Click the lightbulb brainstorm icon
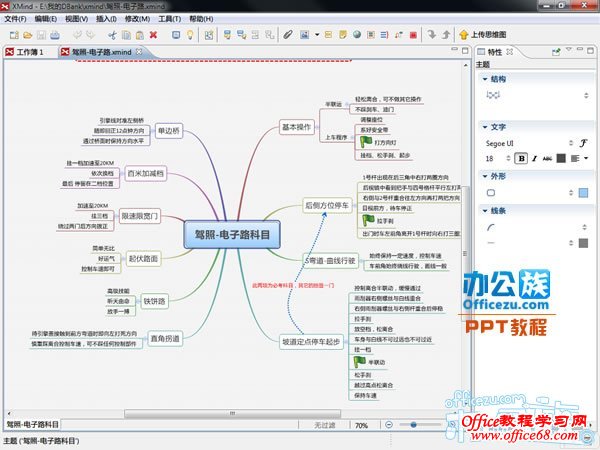This screenshot has height=450, width=600. pos(190,35)
